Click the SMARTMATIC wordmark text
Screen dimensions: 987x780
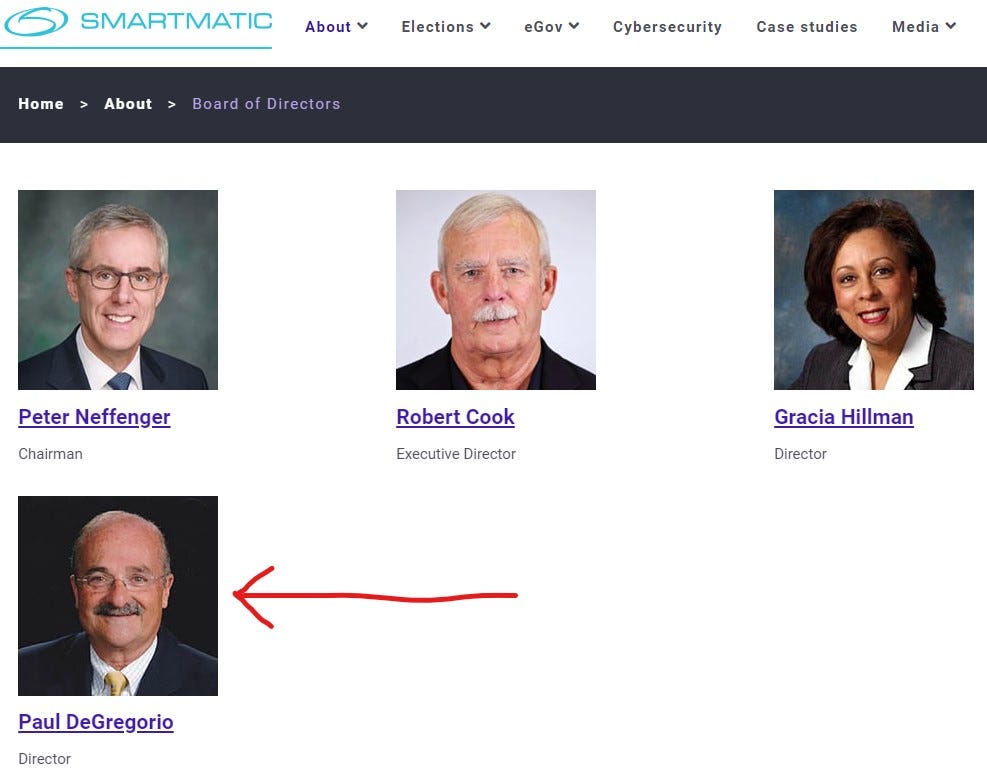tap(176, 21)
